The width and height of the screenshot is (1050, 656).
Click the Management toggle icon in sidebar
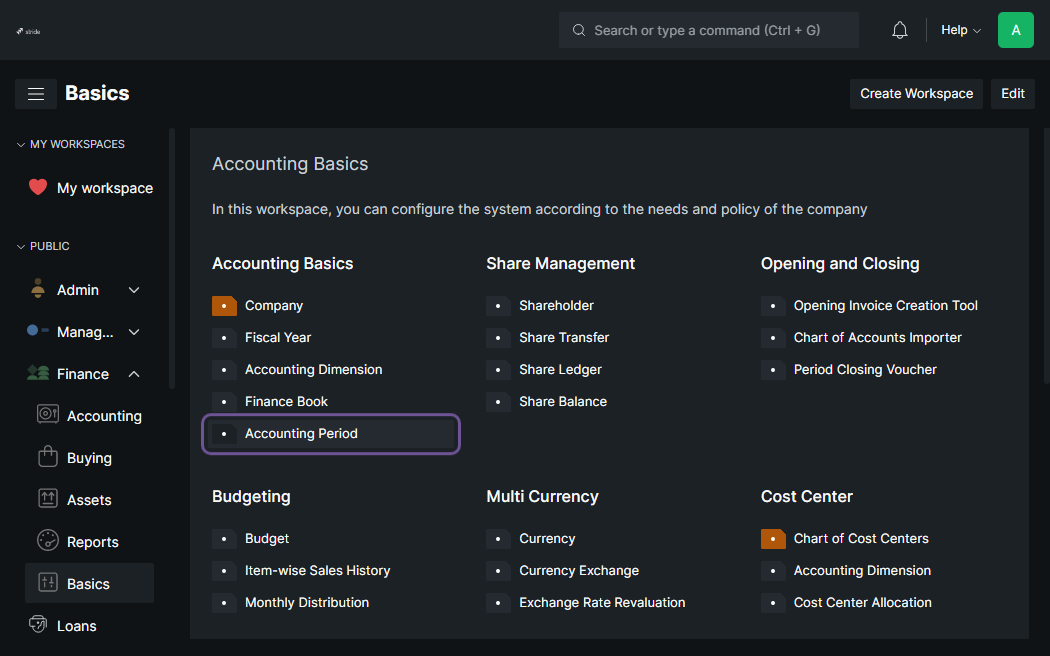[x=38, y=331]
